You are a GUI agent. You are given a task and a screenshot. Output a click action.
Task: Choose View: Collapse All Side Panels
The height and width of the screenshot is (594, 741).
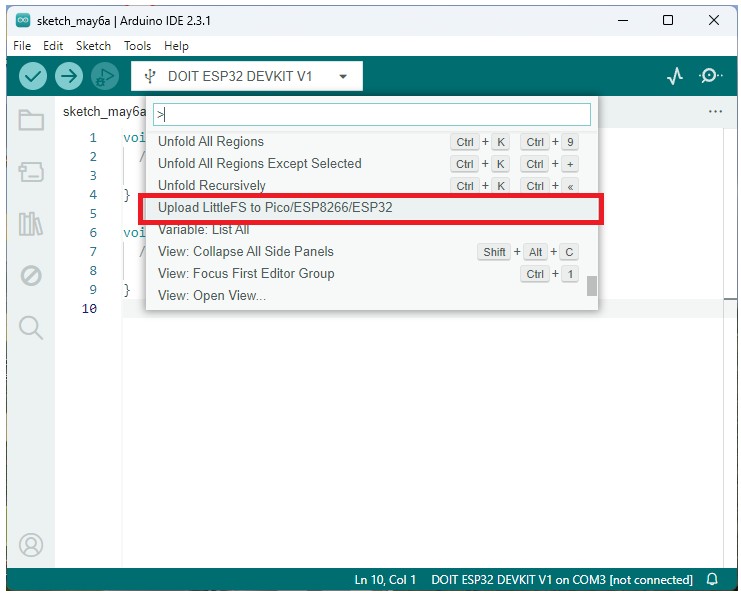[x=246, y=252]
